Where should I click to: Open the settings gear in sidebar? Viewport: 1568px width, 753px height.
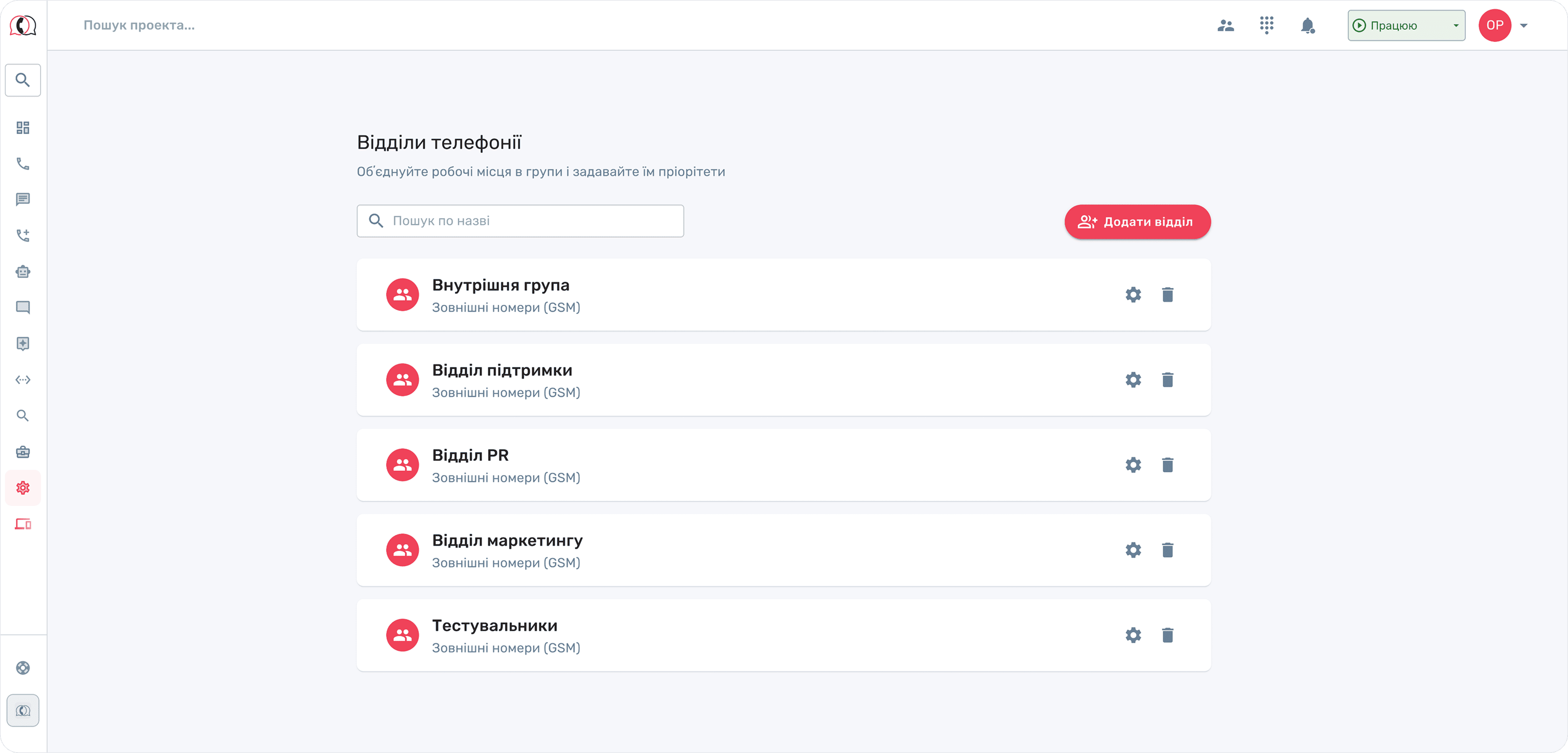click(22, 488)
